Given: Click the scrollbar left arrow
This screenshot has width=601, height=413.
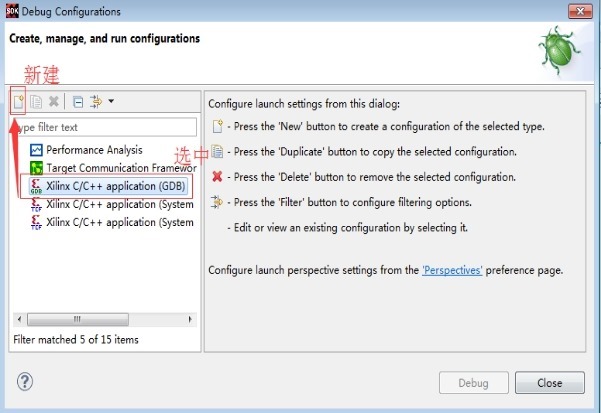Looking at the screenshot, I should click(19, 319).
